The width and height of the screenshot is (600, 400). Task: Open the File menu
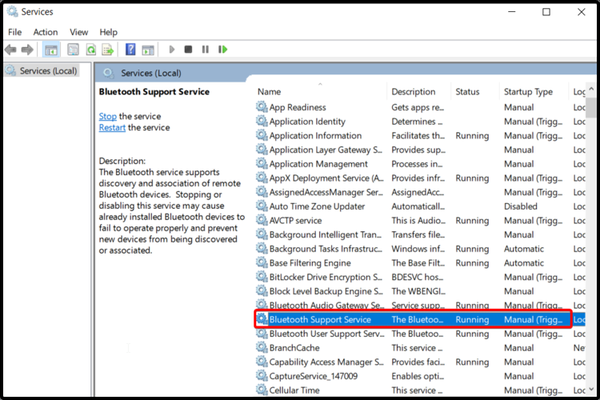(15, 32)
